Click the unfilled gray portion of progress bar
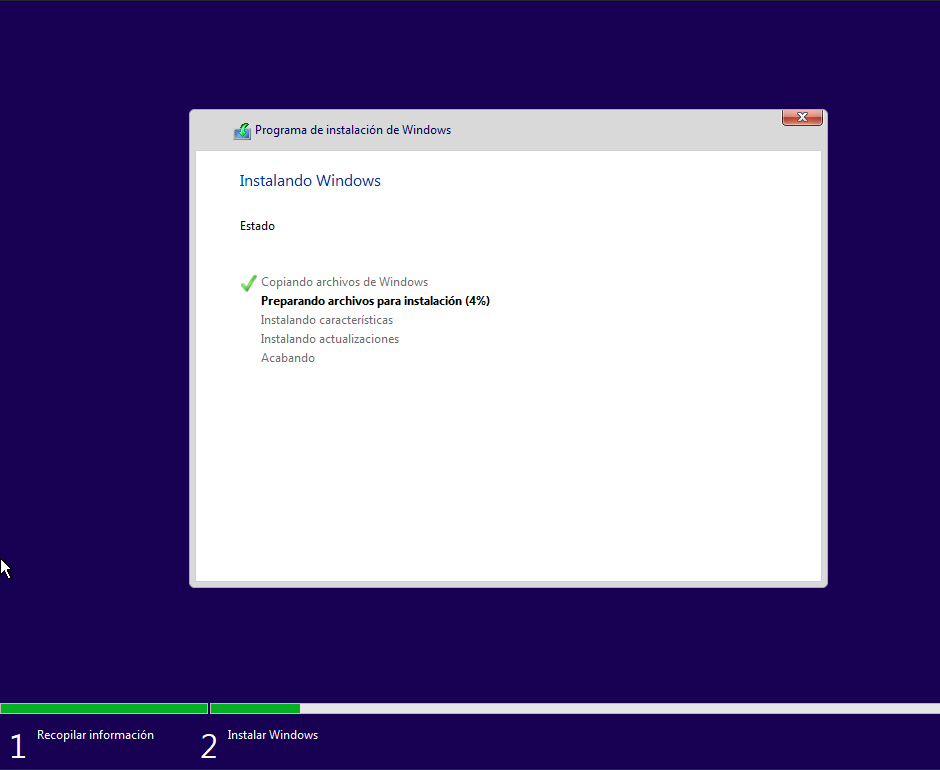This screenshot has width=940, height=770. pyautogui.click(x=620, y=708)
